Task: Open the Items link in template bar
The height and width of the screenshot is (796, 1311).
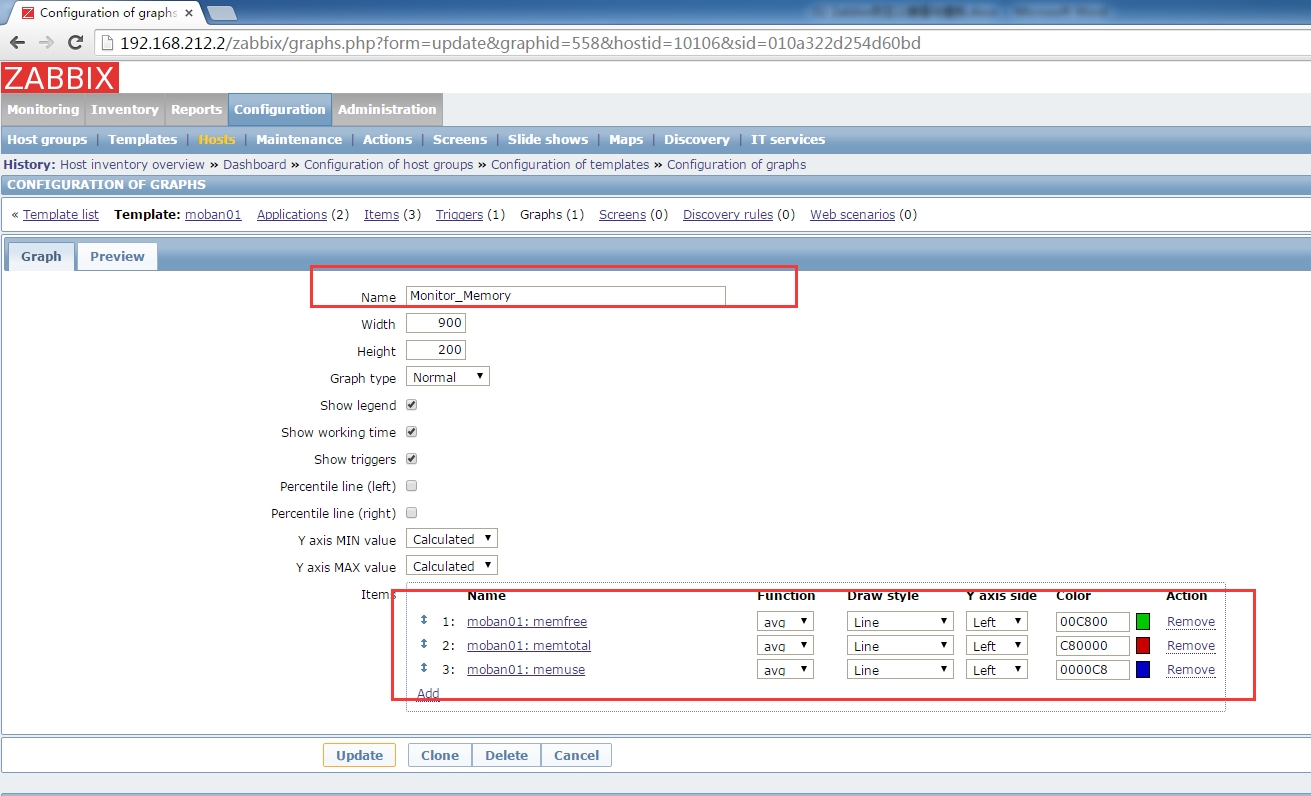Action: click(x=381, y=214)
